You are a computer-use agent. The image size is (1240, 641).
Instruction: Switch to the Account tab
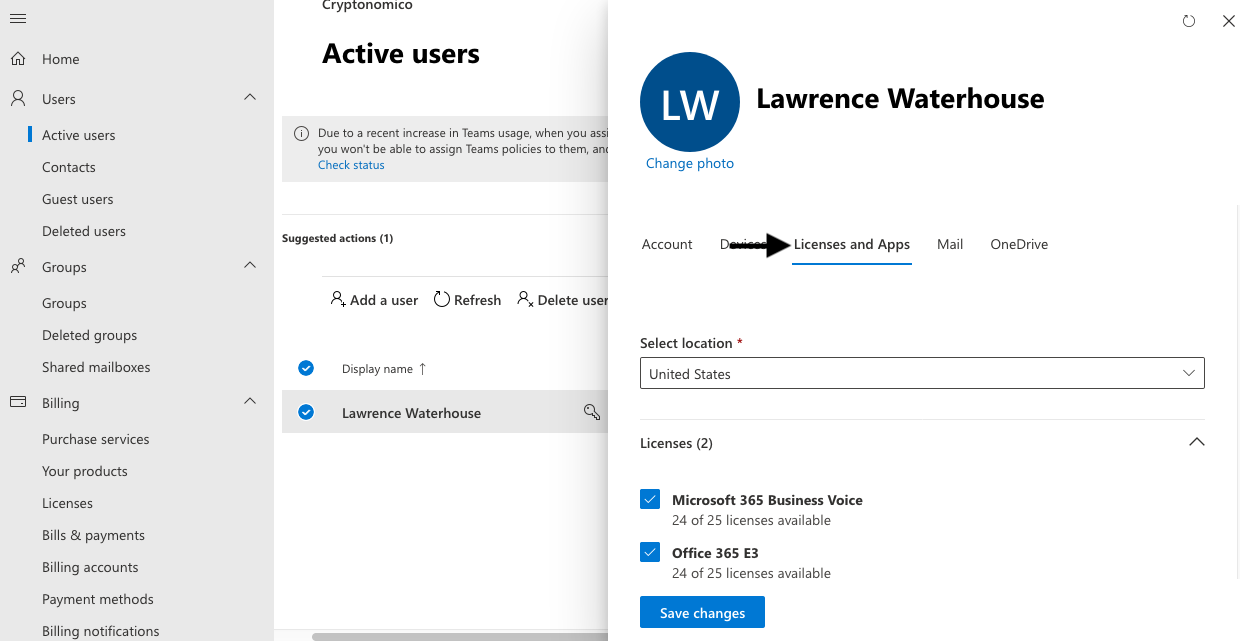667,244
